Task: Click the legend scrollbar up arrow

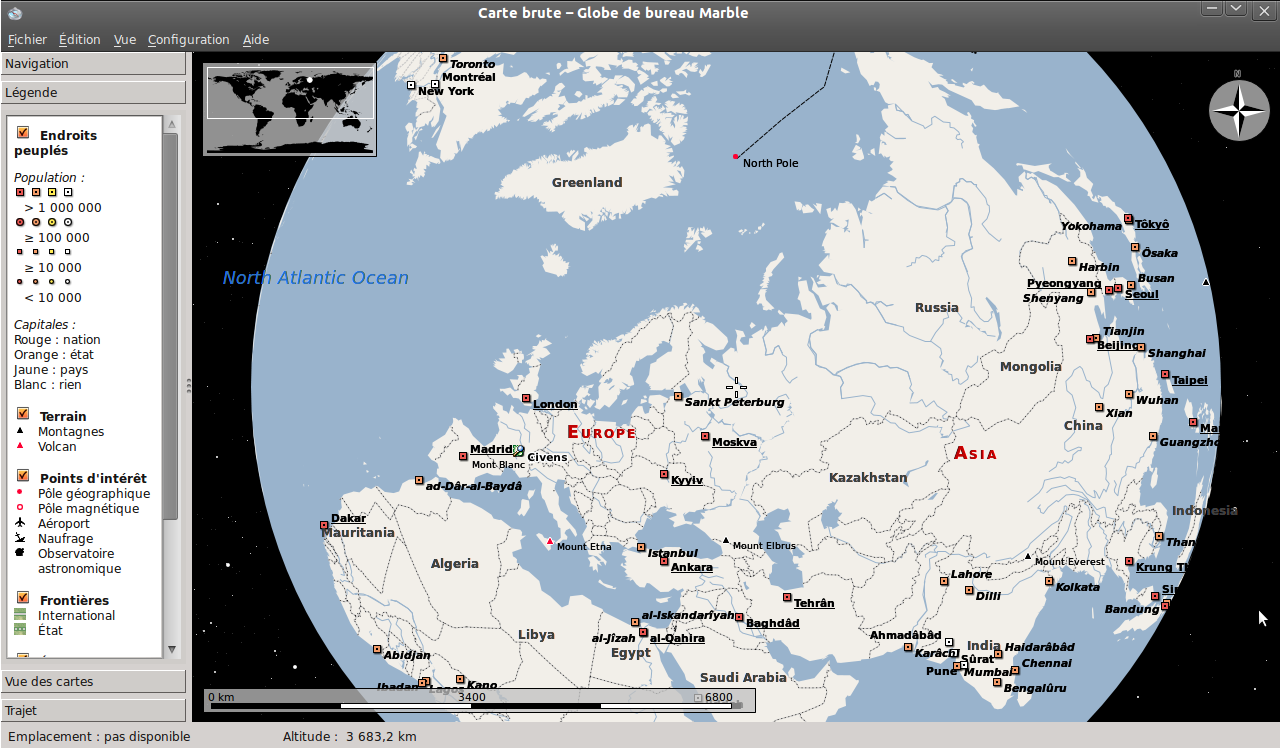Action: (171, 125)
